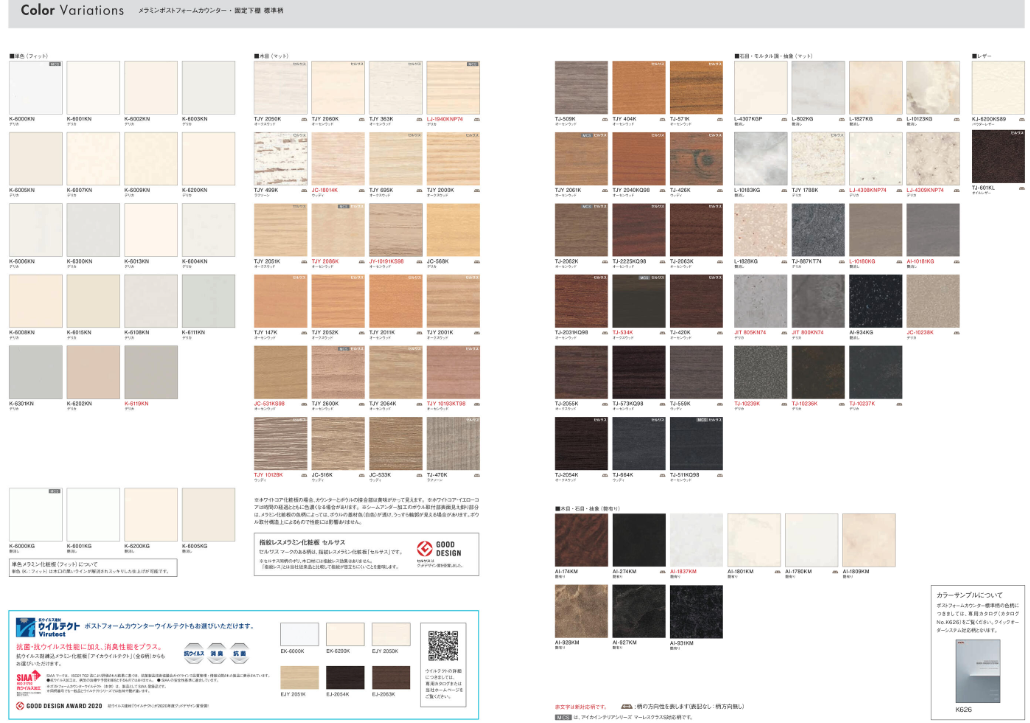This screenshot has width=1030, height=723.
Task: Select the K-6119KN gray-beige swatch
Action: [150, 371]
